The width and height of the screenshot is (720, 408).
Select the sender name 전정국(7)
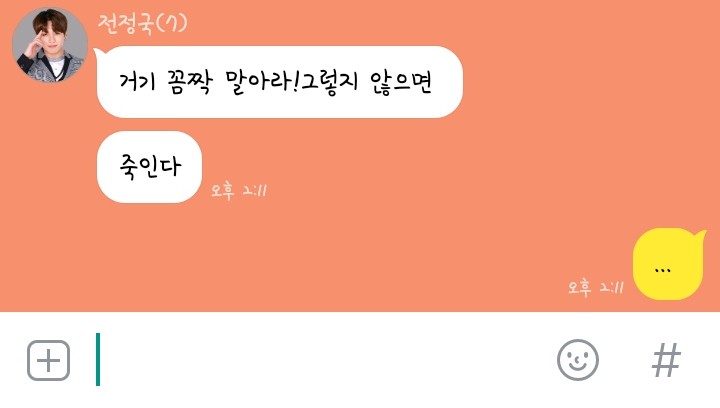click(x=142, y=23)
